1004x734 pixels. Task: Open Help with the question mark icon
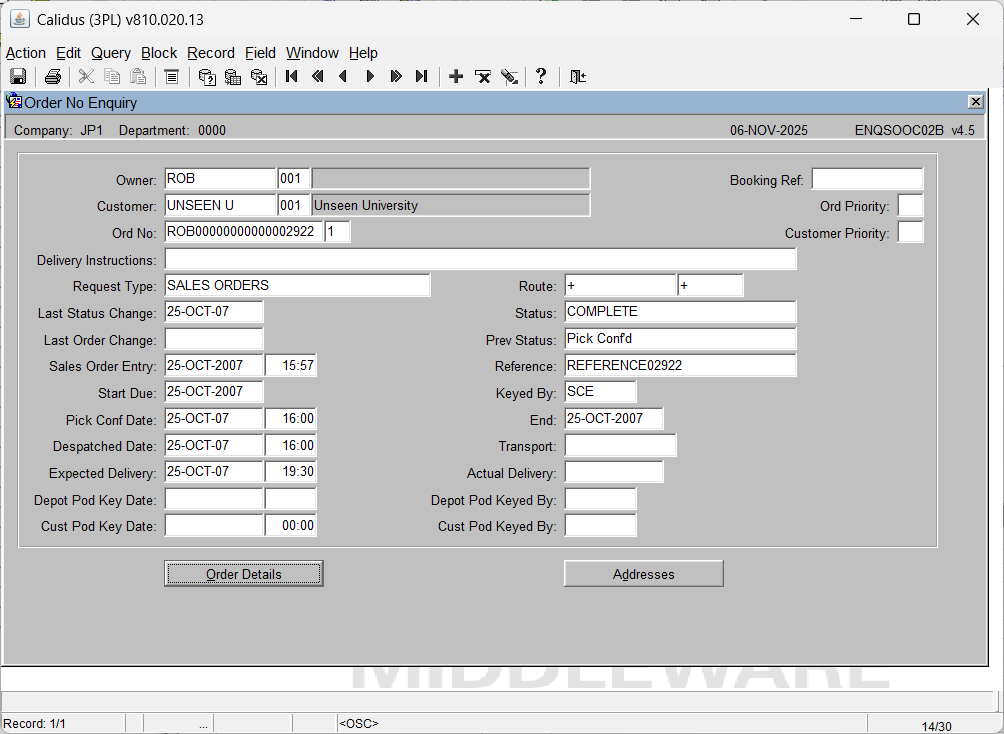(541, 77)
